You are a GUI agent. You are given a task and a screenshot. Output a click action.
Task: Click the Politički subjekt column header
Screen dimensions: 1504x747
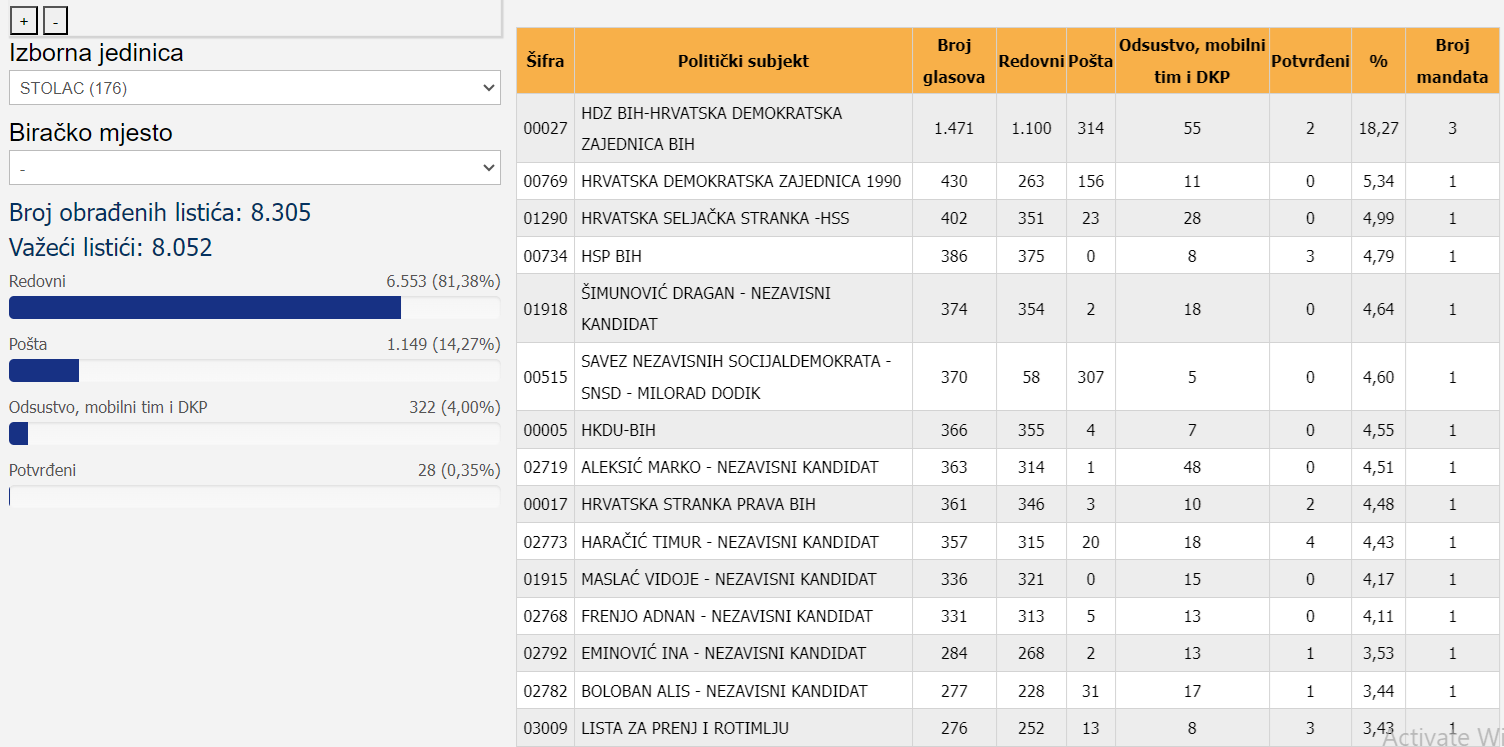[743, 61]
